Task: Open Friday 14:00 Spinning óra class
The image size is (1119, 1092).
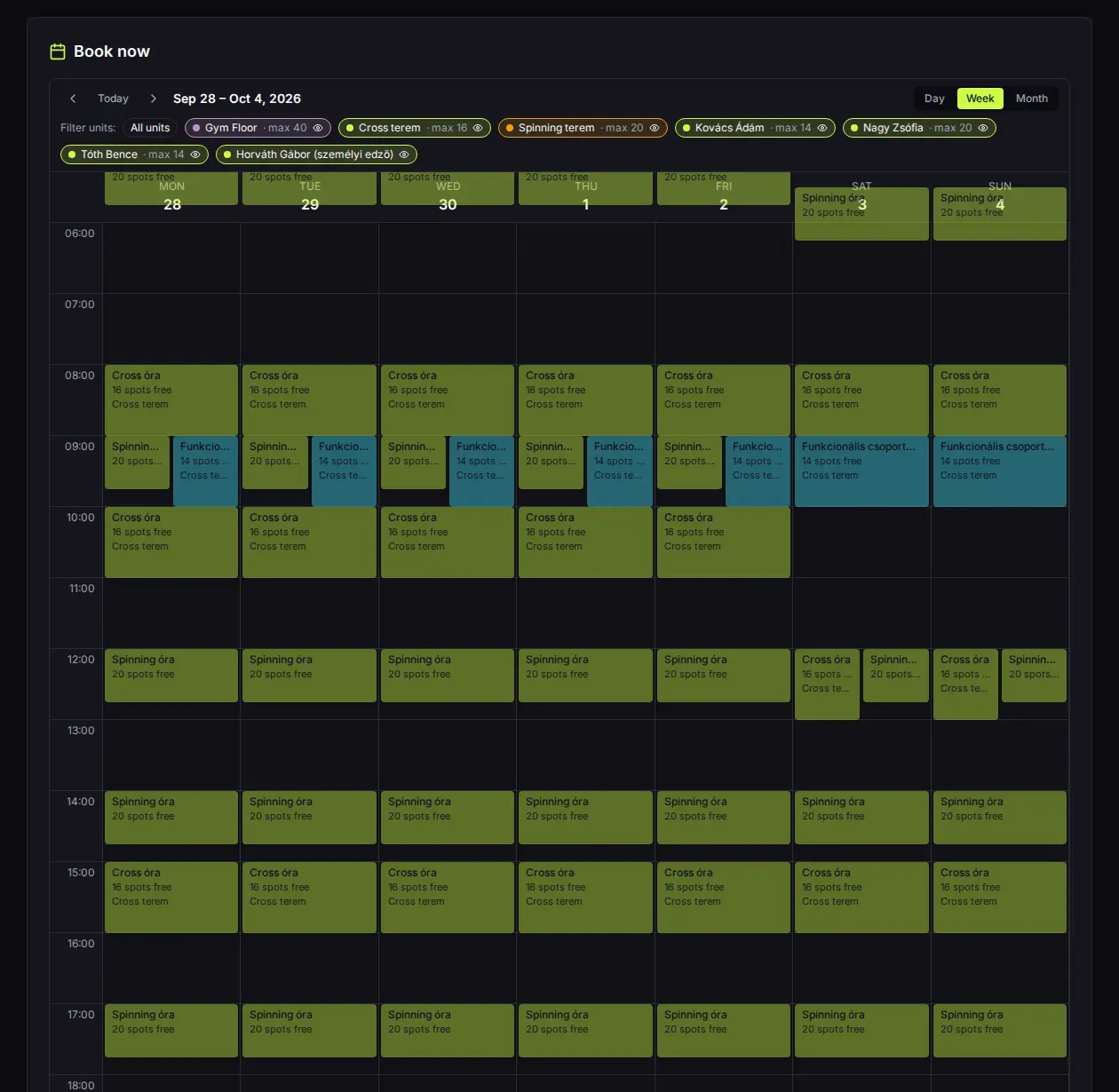Action: (x=724, y=817)
